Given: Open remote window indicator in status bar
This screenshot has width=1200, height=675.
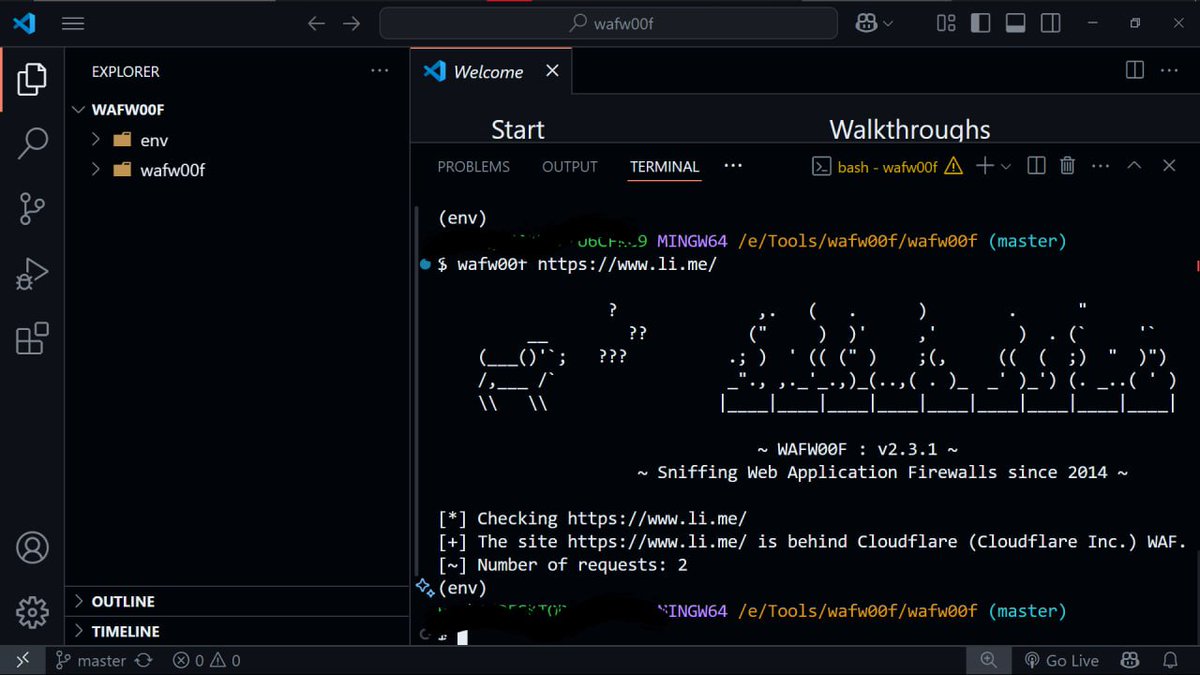Looking at the screenshot, I should click(22, 660).
